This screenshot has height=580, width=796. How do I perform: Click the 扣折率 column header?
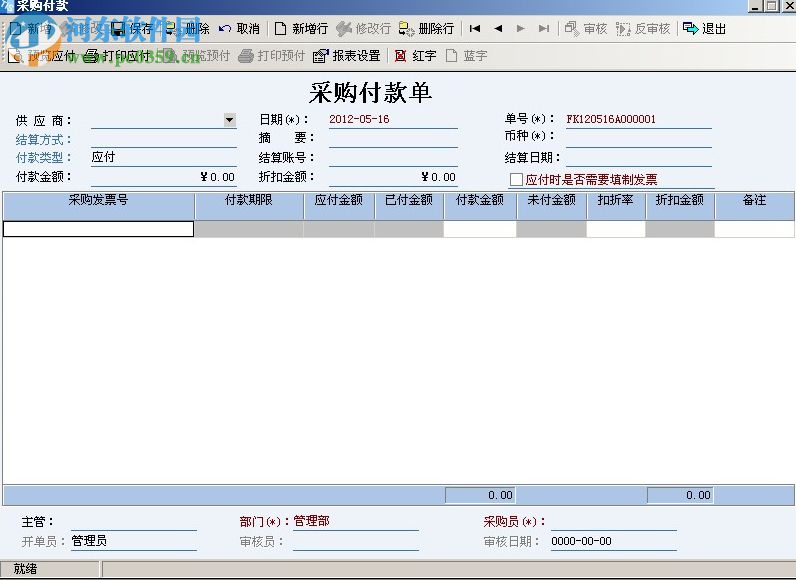click(615, 206)
